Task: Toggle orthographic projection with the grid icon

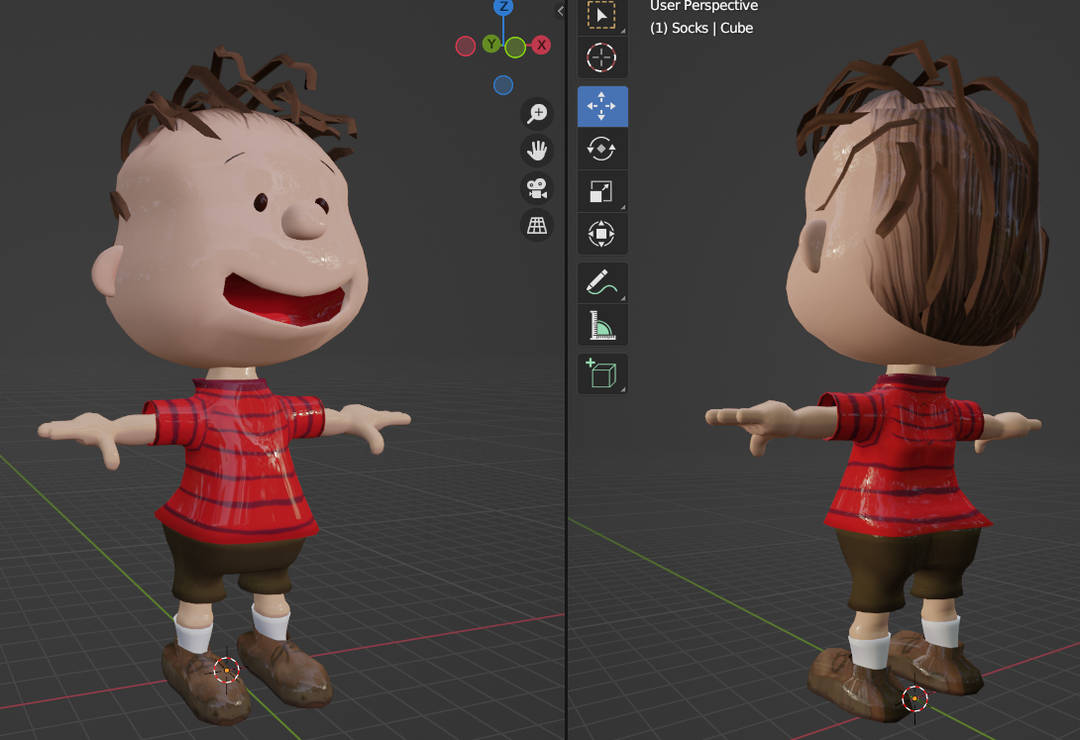Action: [536, 226]
